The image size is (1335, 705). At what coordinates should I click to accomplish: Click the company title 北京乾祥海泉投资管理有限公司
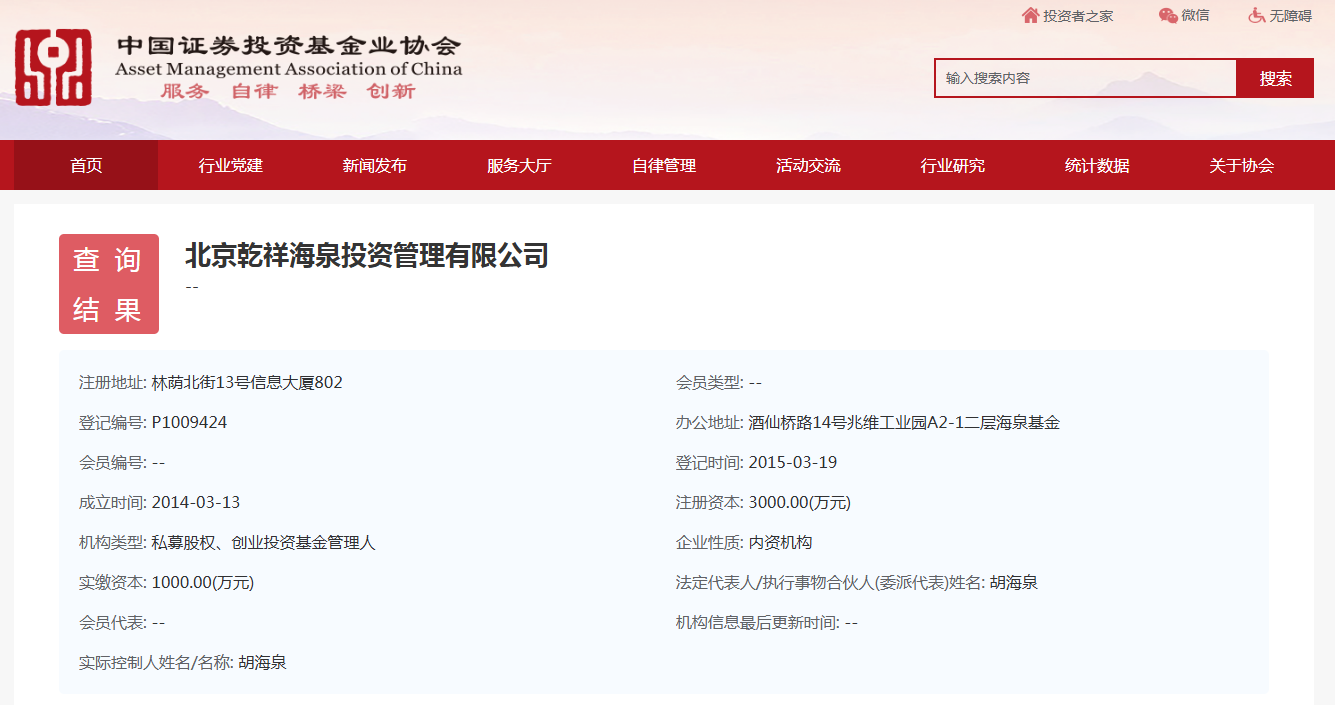click(x=367, y=256)
